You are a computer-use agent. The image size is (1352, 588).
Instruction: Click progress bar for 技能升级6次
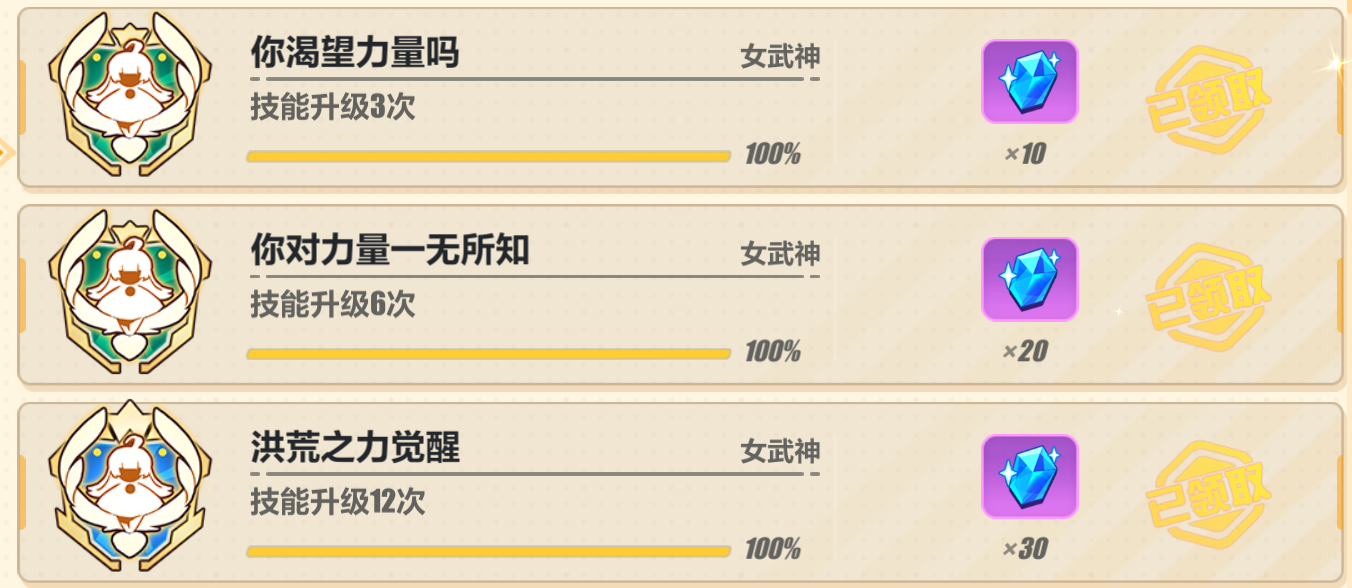click(x=489, y=353)
